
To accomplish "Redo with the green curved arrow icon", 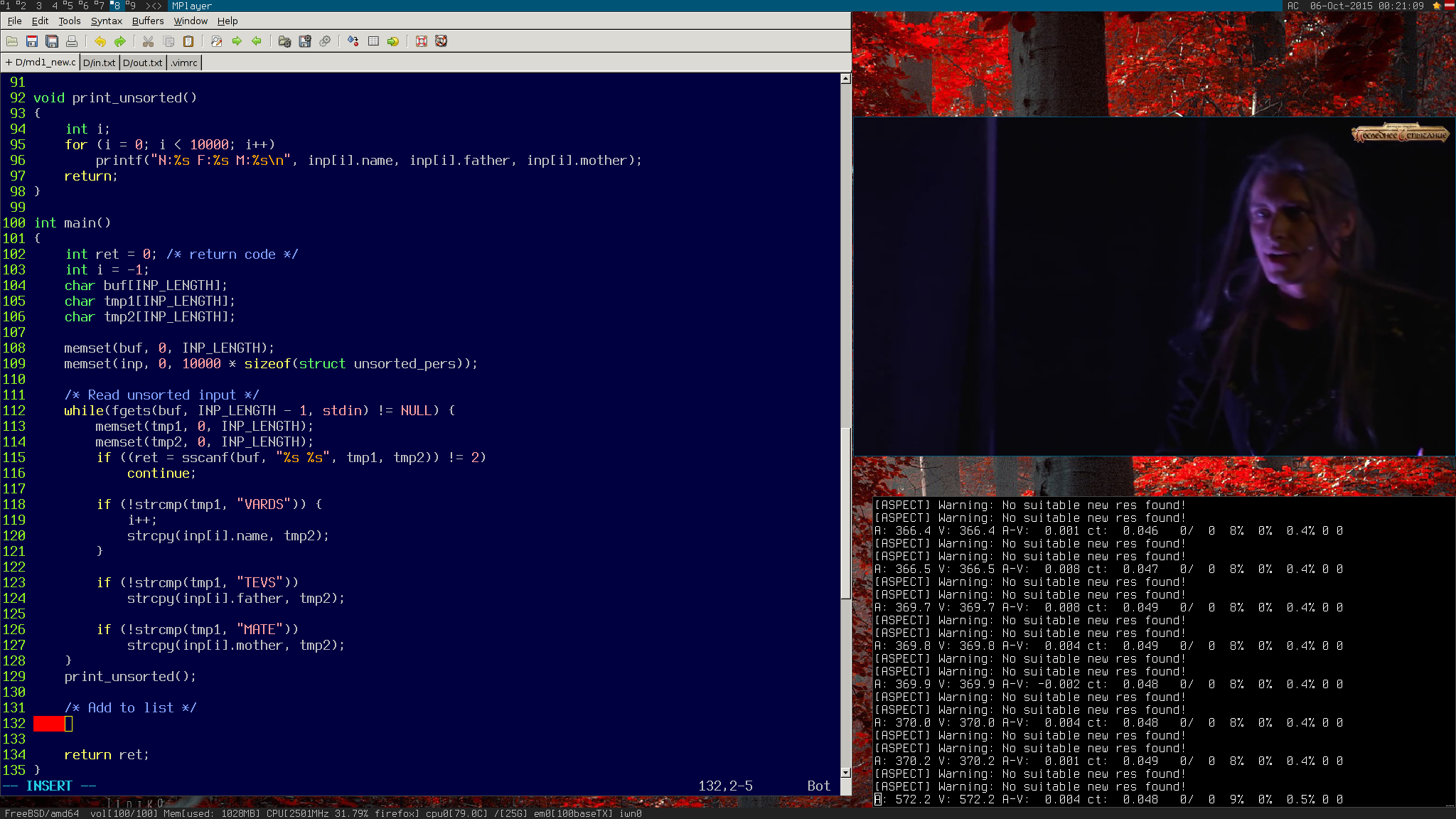I will click(x=120, y=41).
